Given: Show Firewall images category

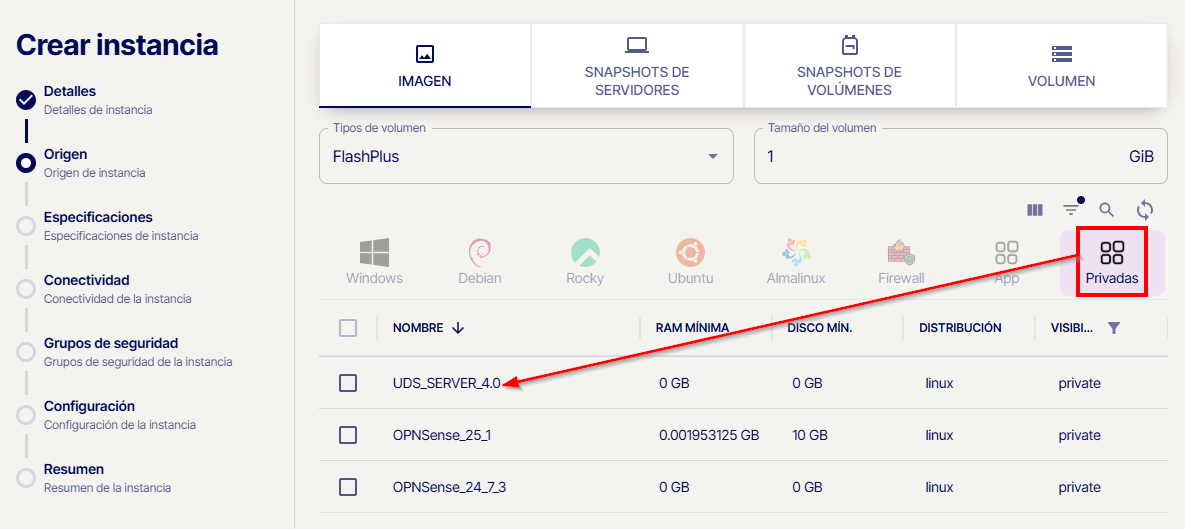Looking at the screenshot, I should click(901, 253).
